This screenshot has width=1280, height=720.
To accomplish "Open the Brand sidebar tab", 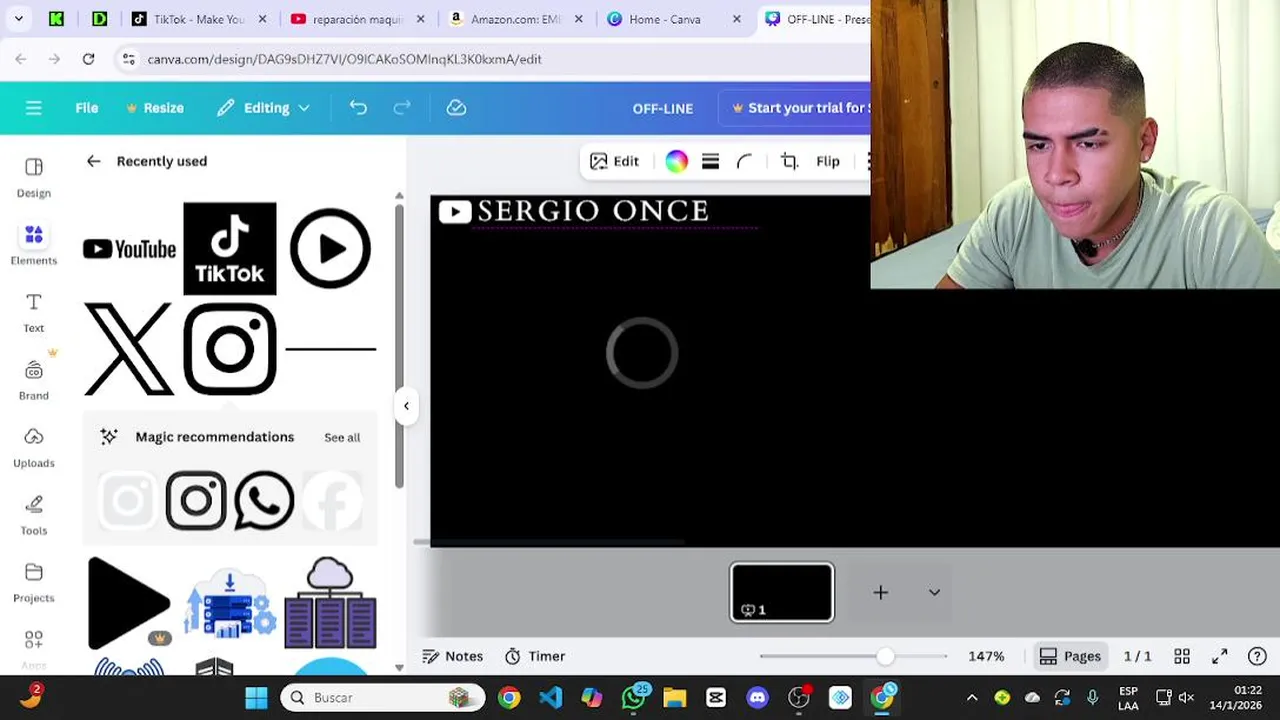I will pos(34,380).
